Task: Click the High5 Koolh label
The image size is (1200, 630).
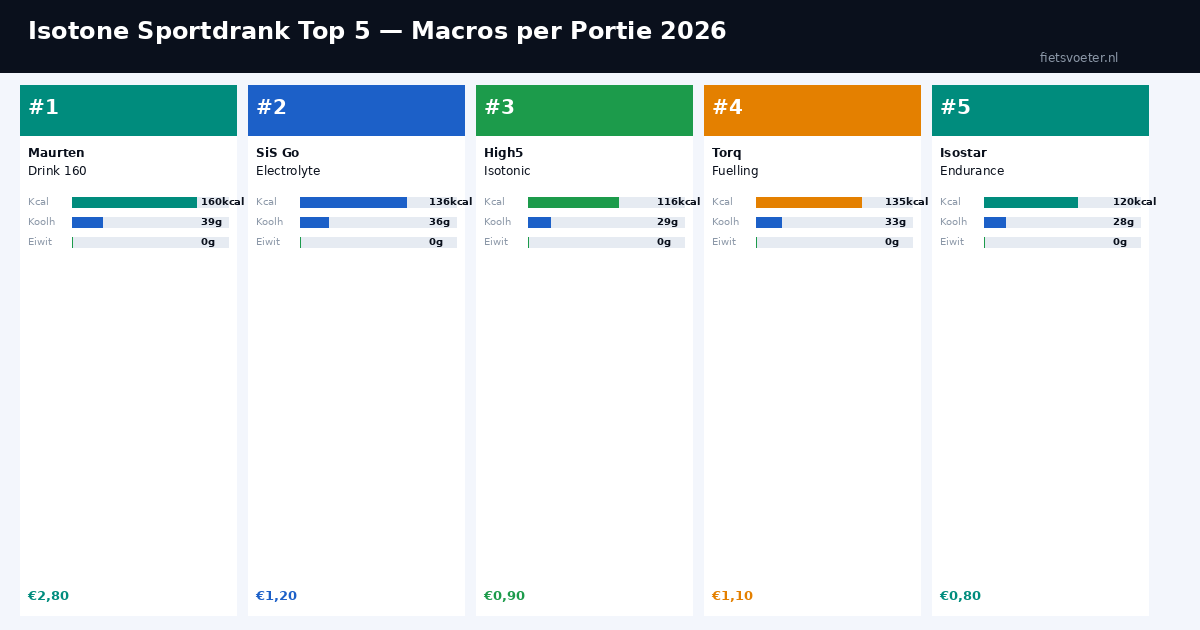Action: pyautogui.click(x=497, y=222)
